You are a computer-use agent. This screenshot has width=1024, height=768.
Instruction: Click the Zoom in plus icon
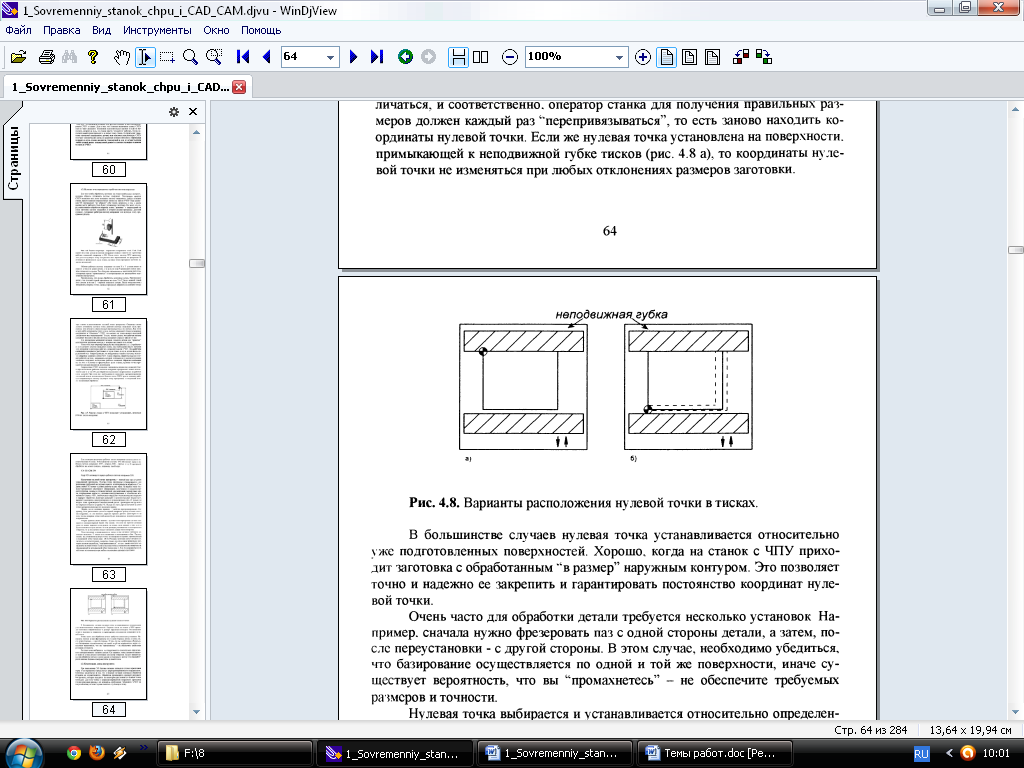[x=643, y=57]
